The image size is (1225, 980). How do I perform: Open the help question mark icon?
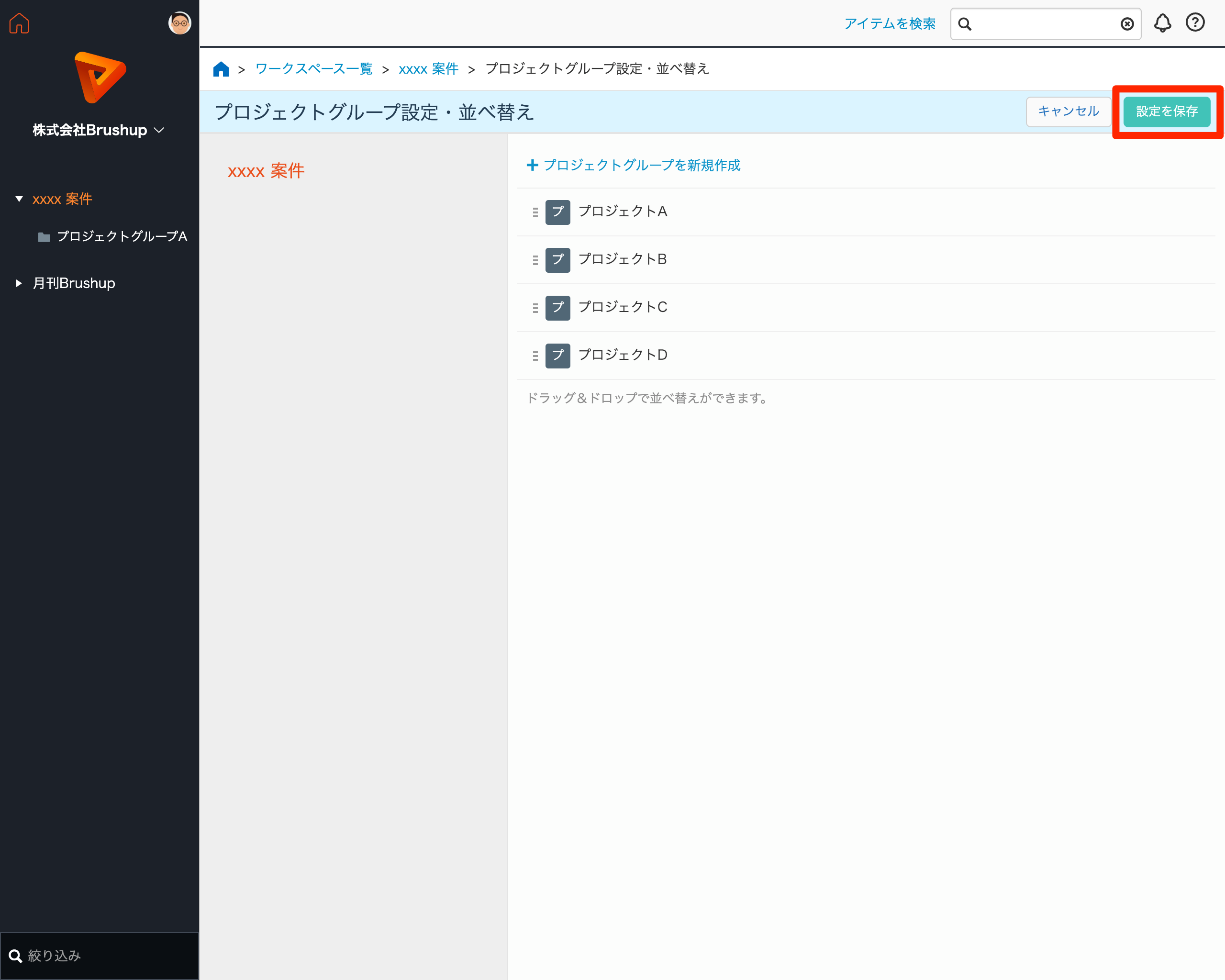click(x=1194, y=22)
